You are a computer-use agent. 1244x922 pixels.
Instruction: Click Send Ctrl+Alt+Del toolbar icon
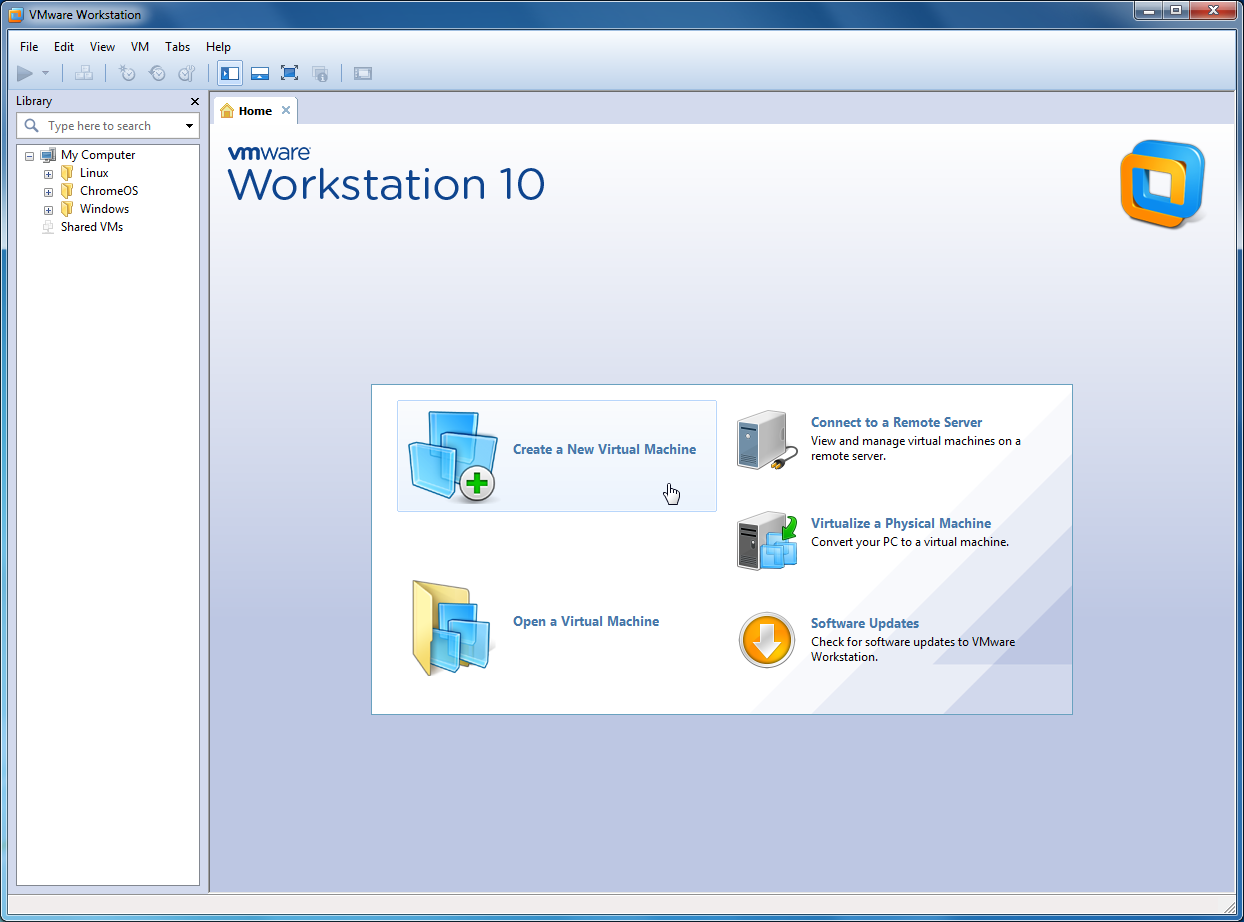point(84,73)
